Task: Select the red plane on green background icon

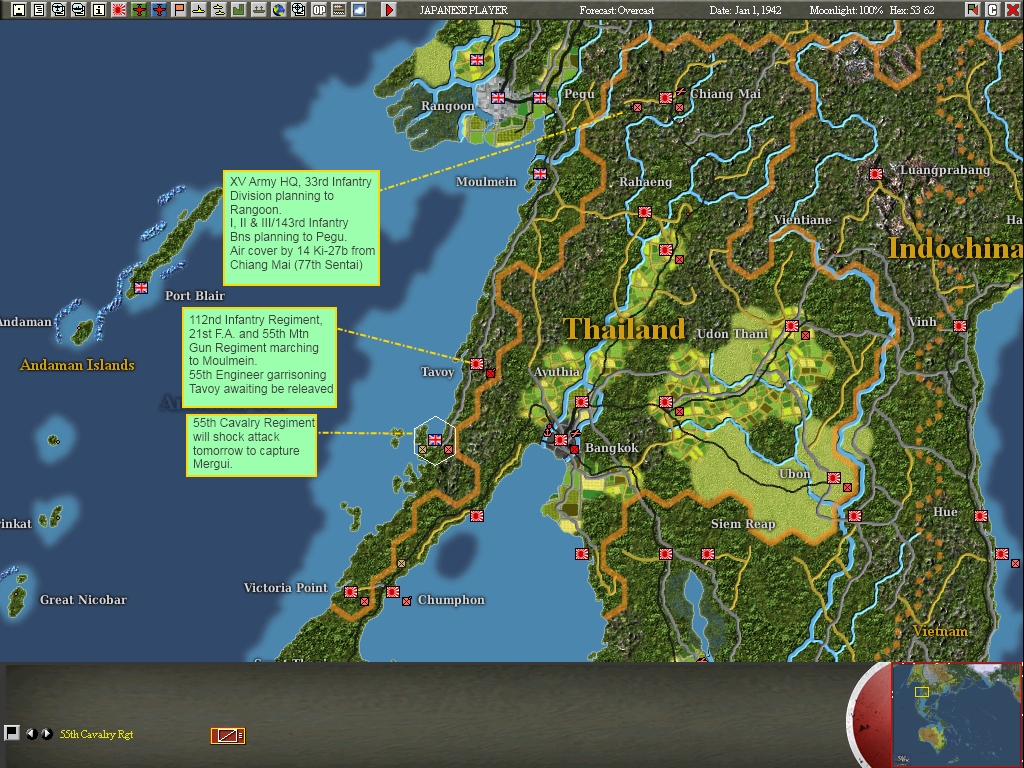Action: tap(138, 10)
